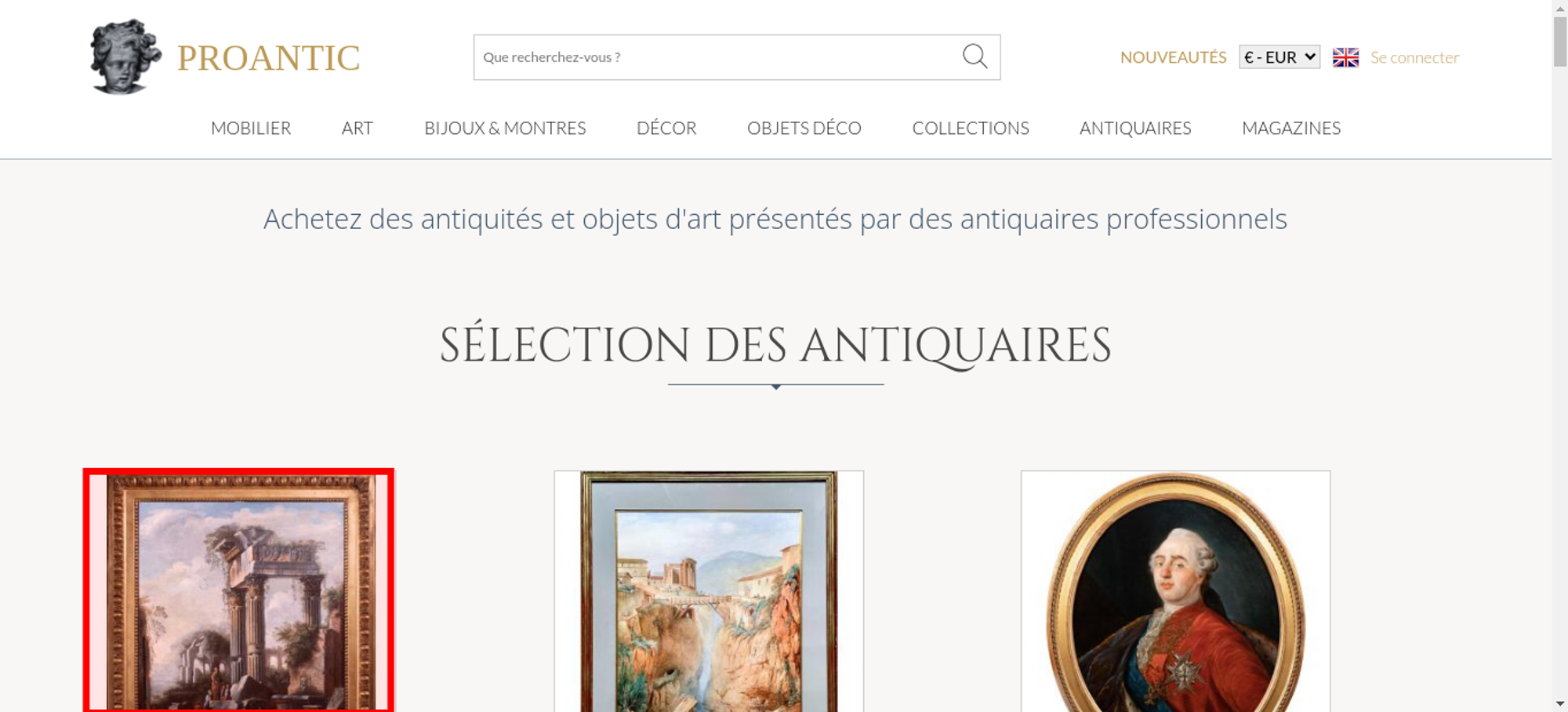Open the ART menu
Viewport: 1568px width, 712px height.
pyautogui.click(x=358, y=128)
